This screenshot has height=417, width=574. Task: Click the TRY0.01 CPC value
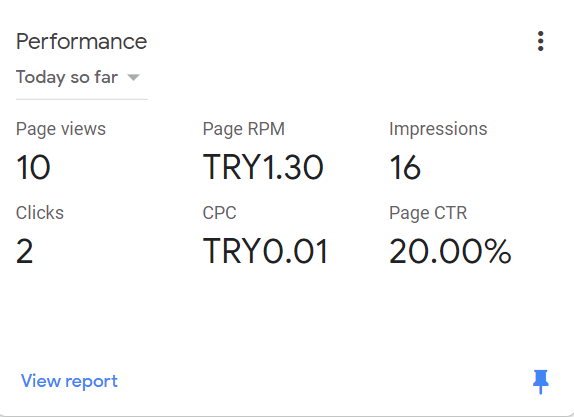pyautogui.click(x=265, y=251)
